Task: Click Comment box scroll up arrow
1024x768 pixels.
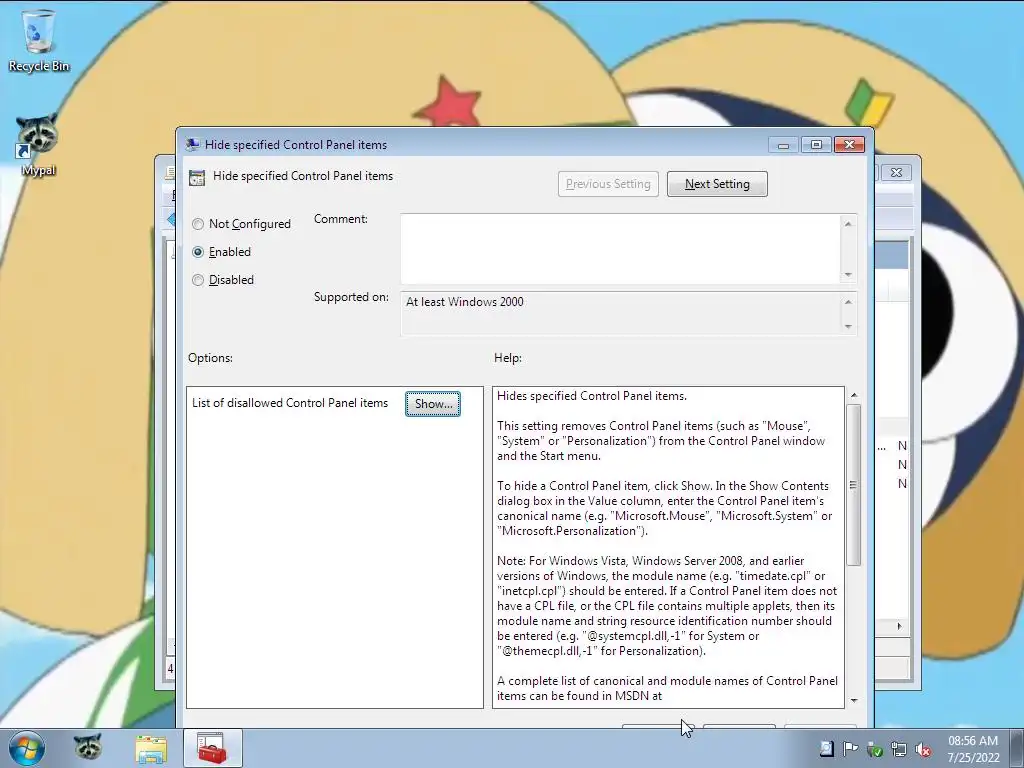Action: (848, 224)
